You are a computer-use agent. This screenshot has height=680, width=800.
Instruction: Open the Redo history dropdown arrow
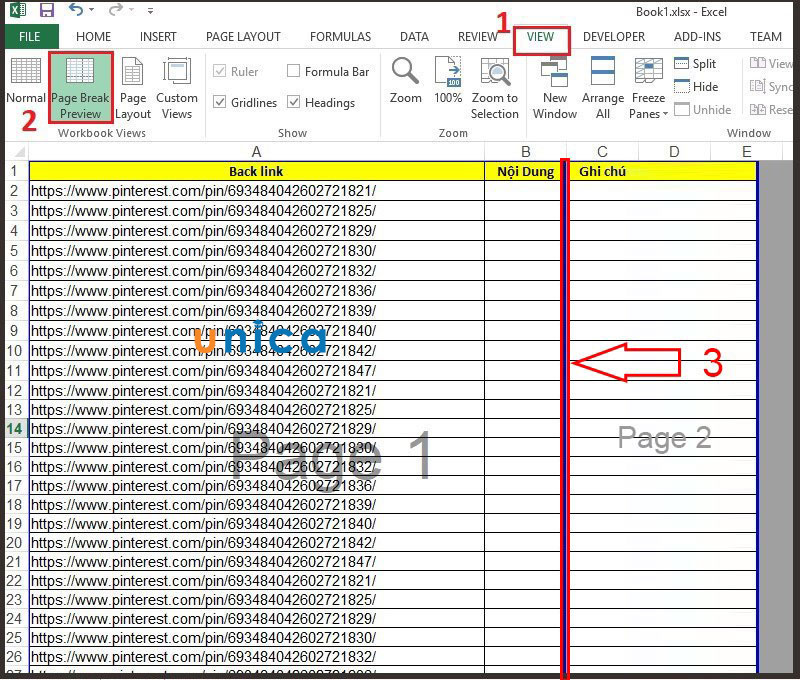(x=132, y=10)
